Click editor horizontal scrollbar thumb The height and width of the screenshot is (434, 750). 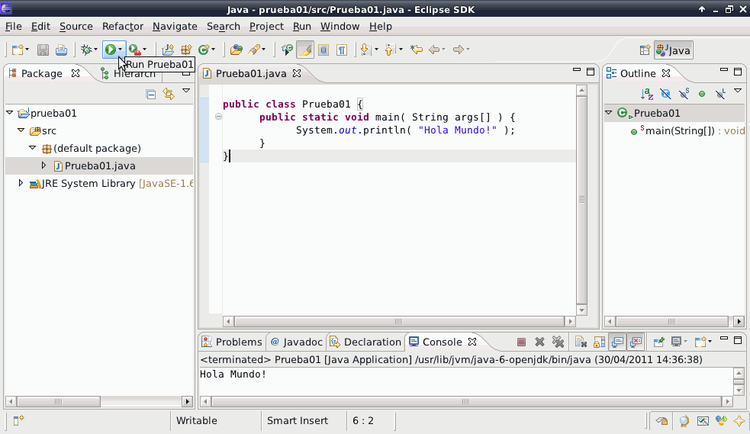[399, 322]
